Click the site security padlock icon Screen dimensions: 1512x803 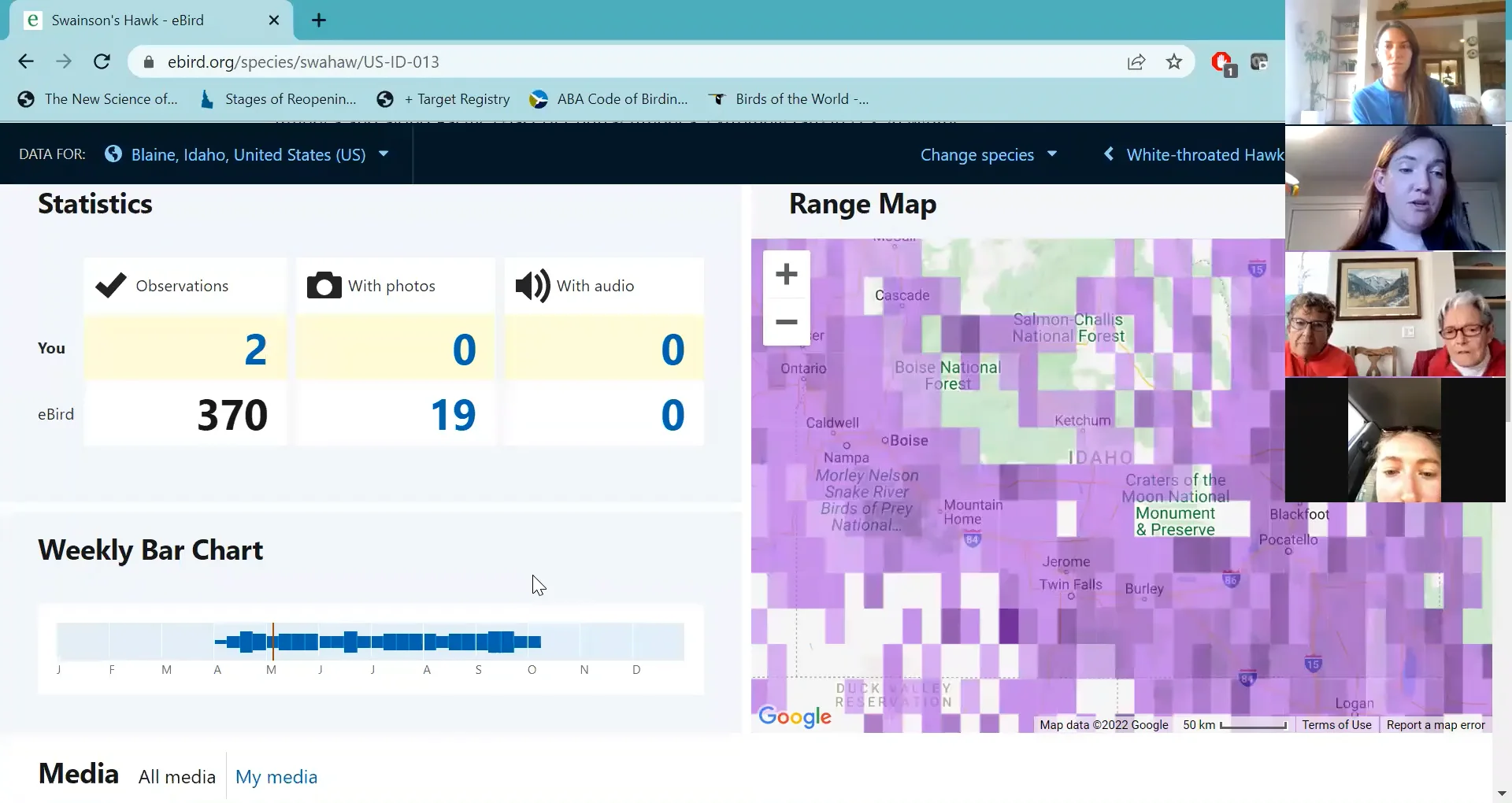148,61
